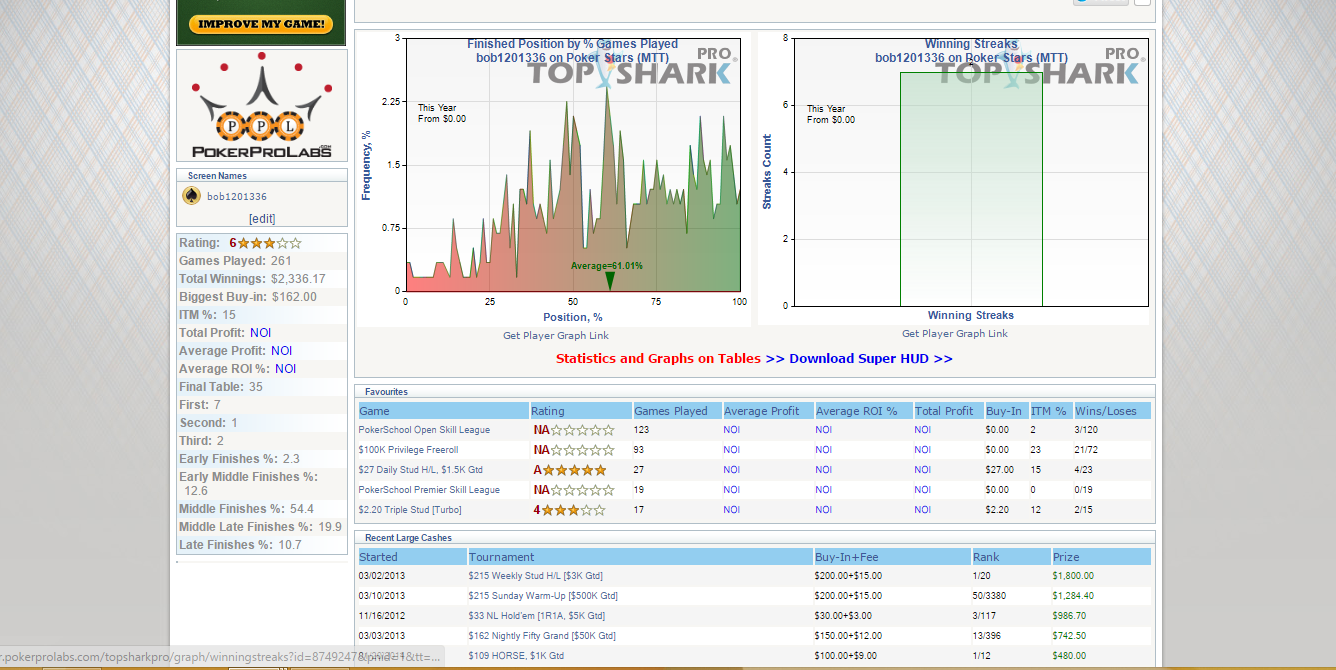Sort Favourites by Average ROI % header

[862, 411]
